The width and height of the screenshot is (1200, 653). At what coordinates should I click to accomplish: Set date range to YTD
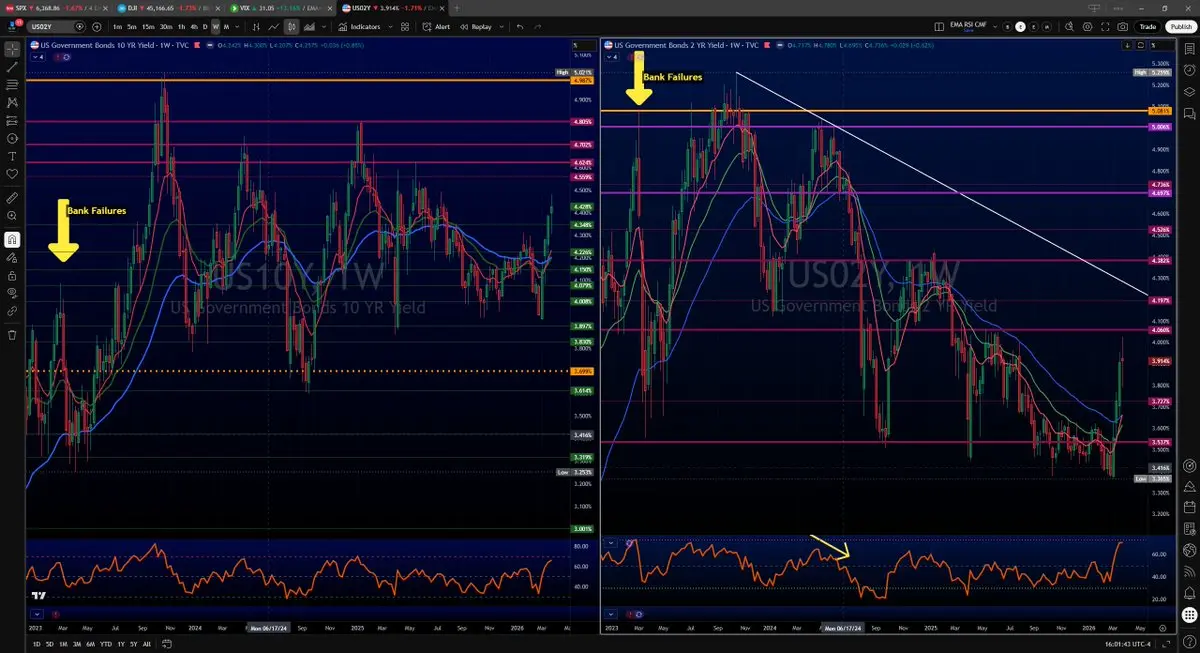pos(106,644)
